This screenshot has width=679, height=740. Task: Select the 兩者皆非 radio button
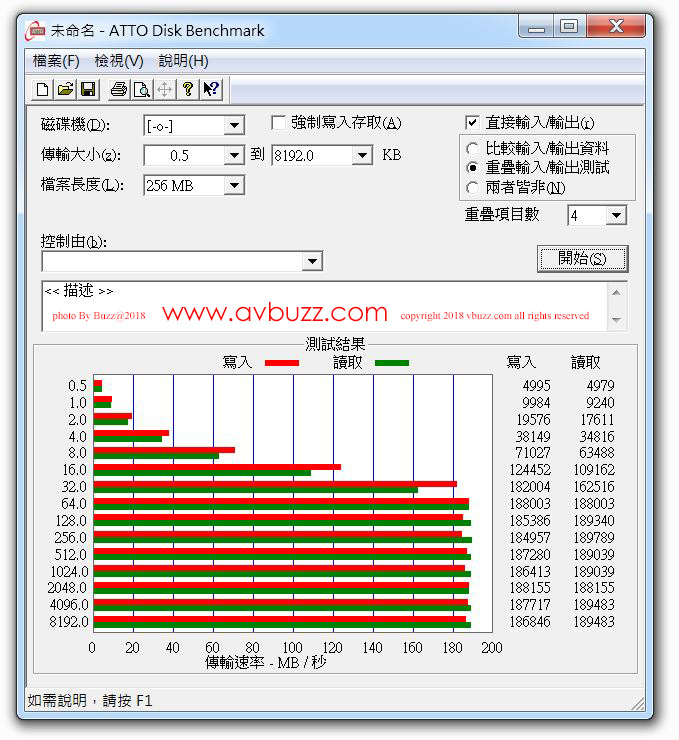pos(472,188)
